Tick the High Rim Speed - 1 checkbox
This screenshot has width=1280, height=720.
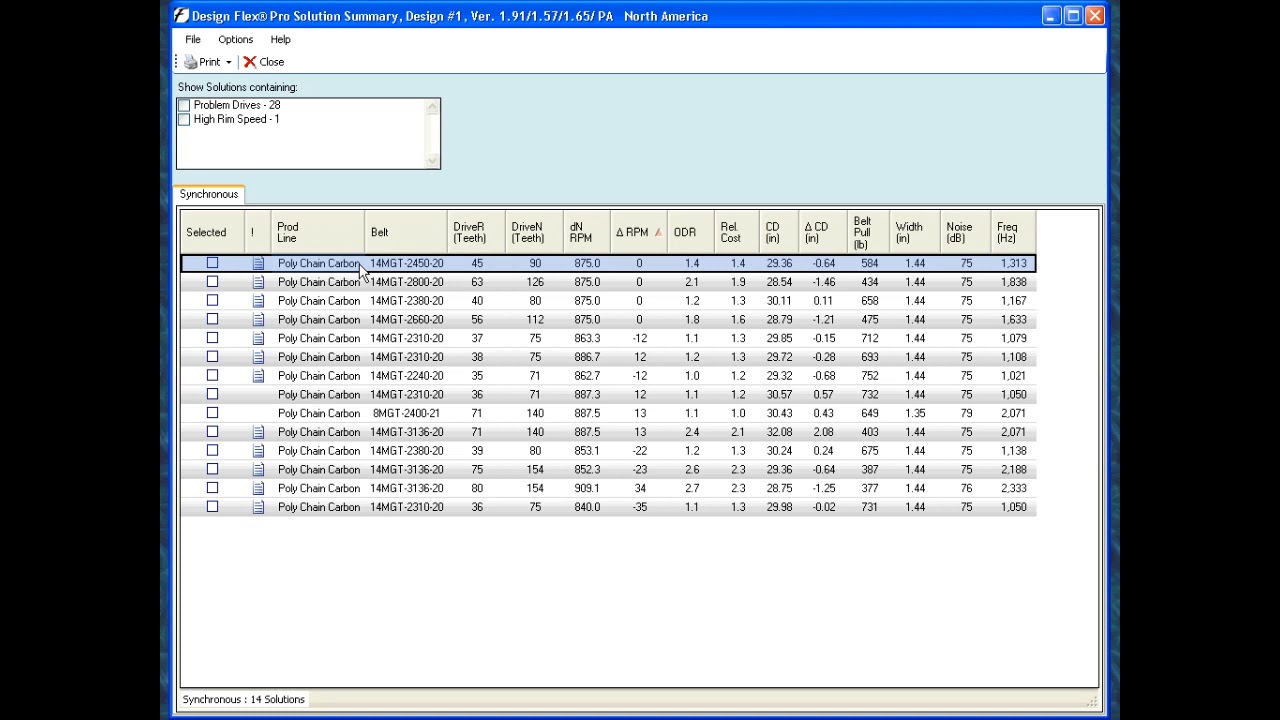(184, 119)
